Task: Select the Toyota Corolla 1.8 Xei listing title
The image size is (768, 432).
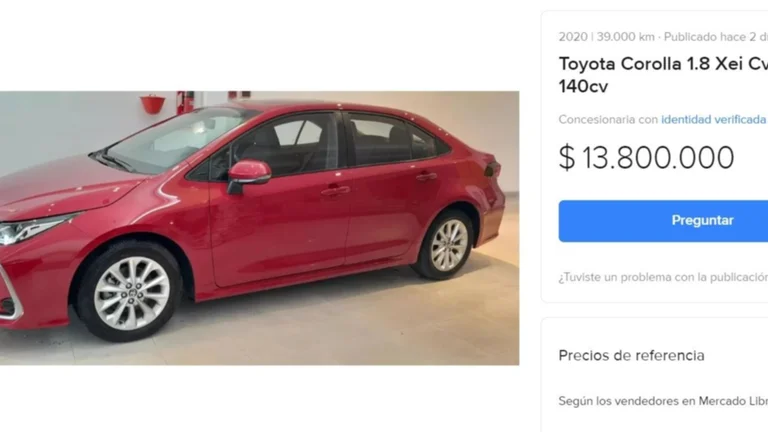Action: coord(663,75)
